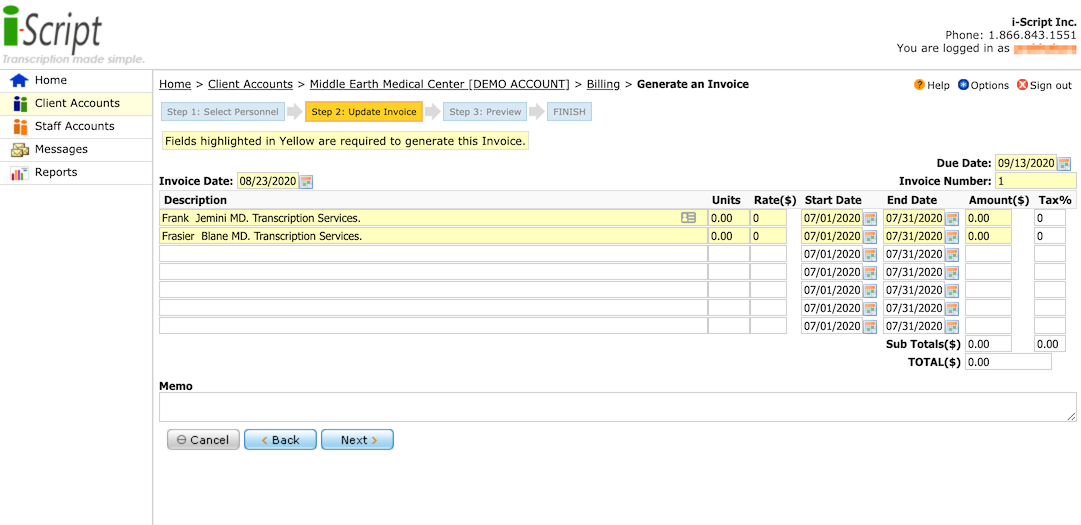The height and width of the screenshot is (525, 1081).
Task: Click into the Memo text area
Action: click(x=617, y=407)
